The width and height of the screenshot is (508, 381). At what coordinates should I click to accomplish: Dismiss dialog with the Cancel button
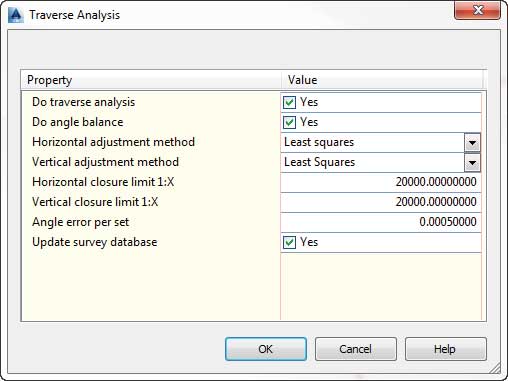pyautogui.click(x=356, y=349)
